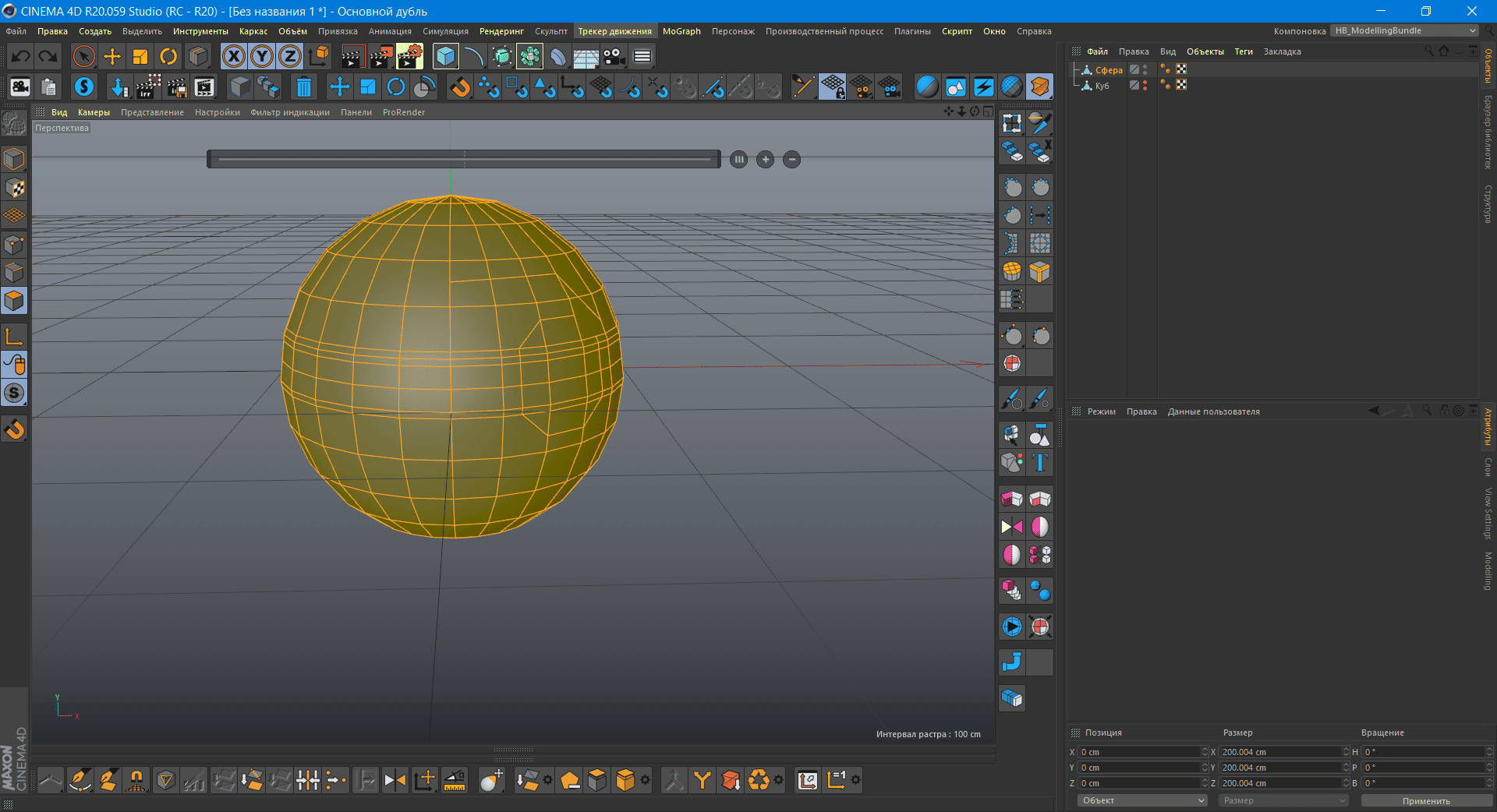Screen dimensions: 1497x812
Task: Click the Undo arrow in toolbar
Action: [21, 56]
